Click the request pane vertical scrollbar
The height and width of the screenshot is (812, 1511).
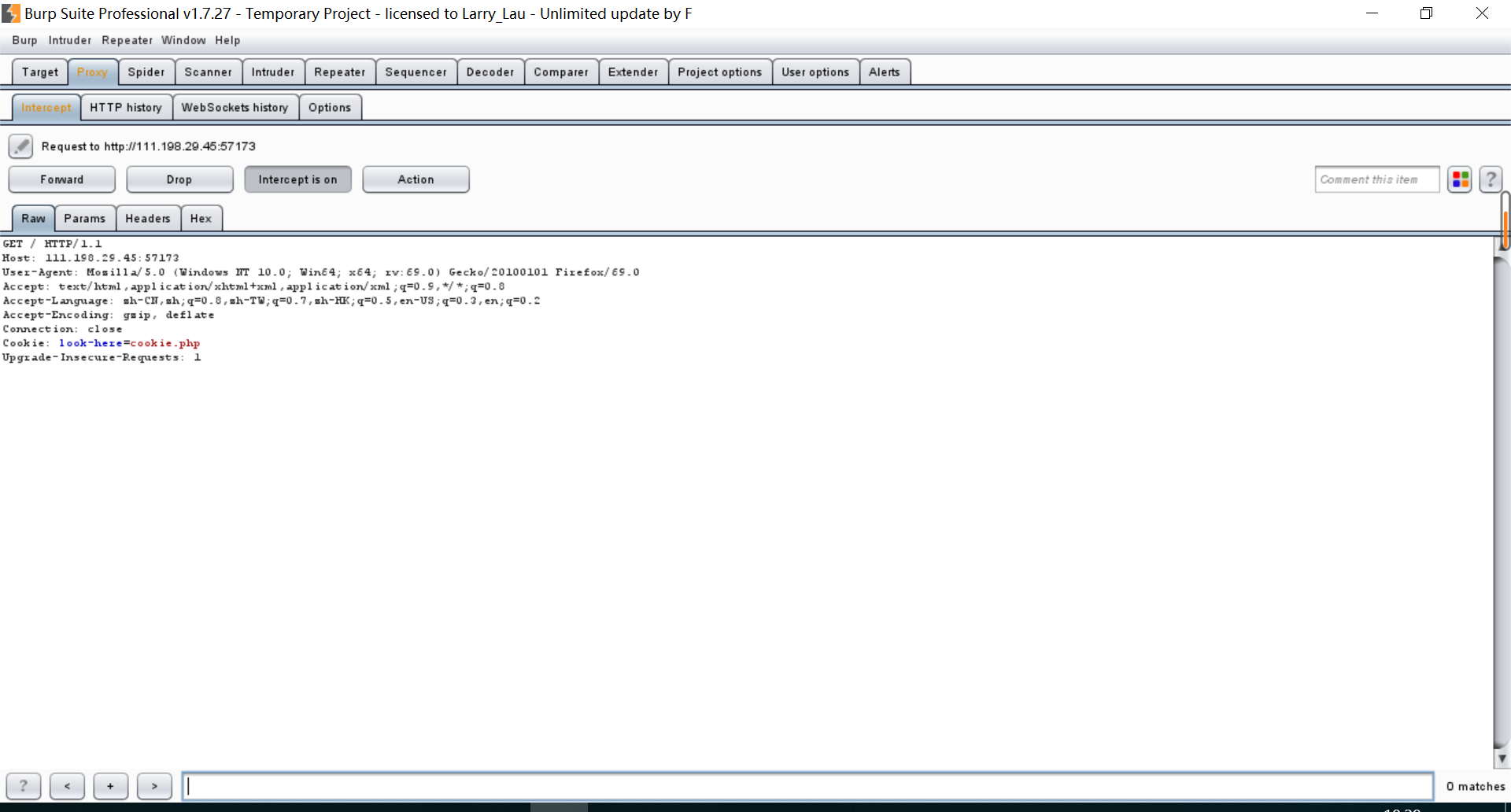1502,504
